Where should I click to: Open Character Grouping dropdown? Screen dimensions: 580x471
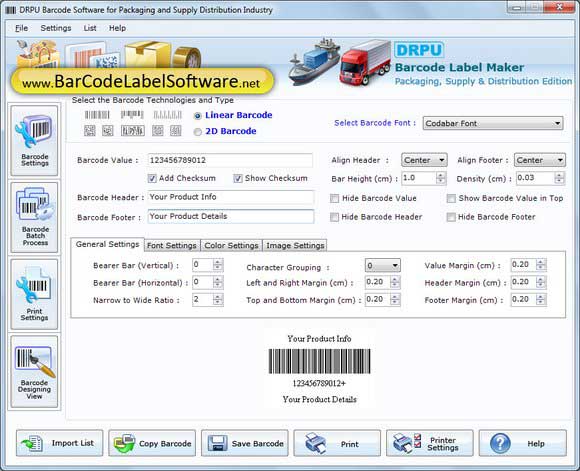(382, 265)
